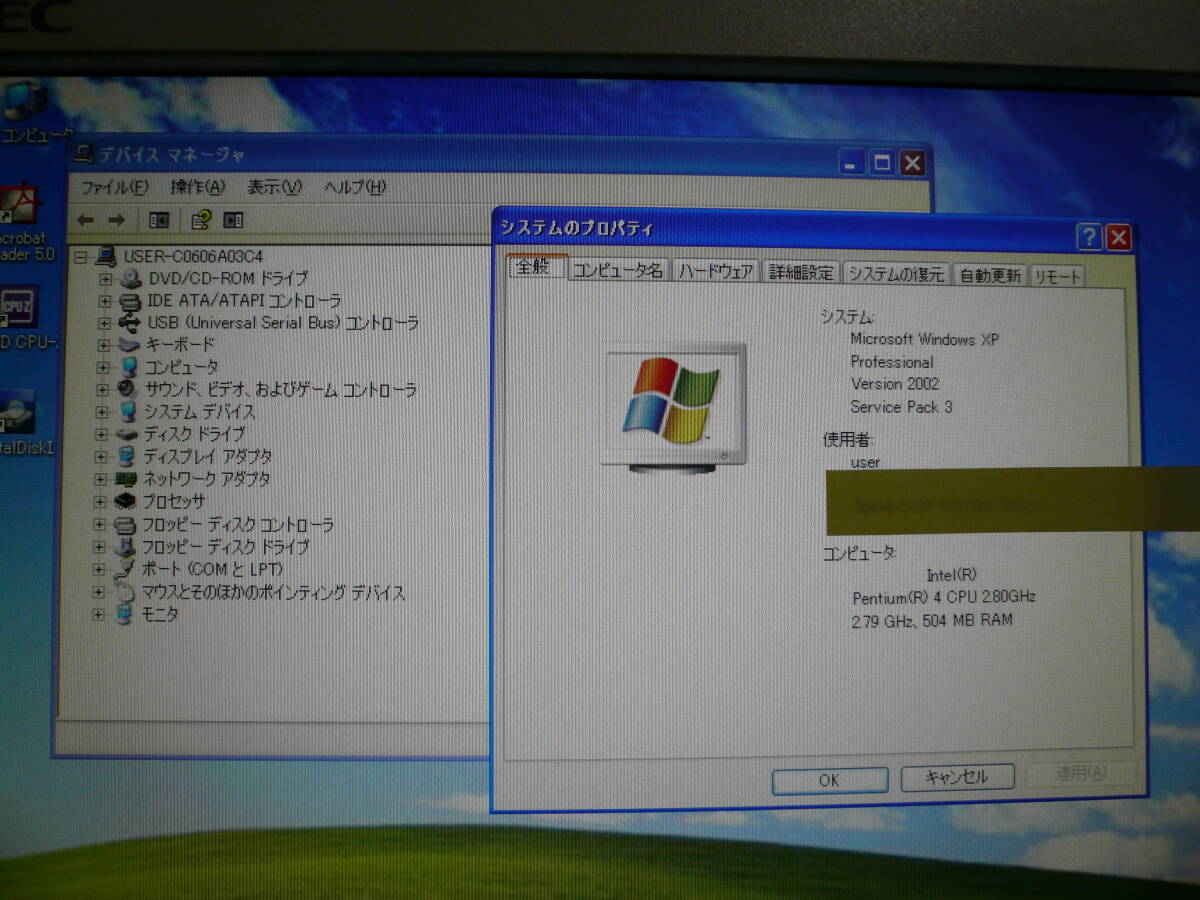1200x900 pixels.
Task: Select the モニタ device icon
Action: (124, 614)
